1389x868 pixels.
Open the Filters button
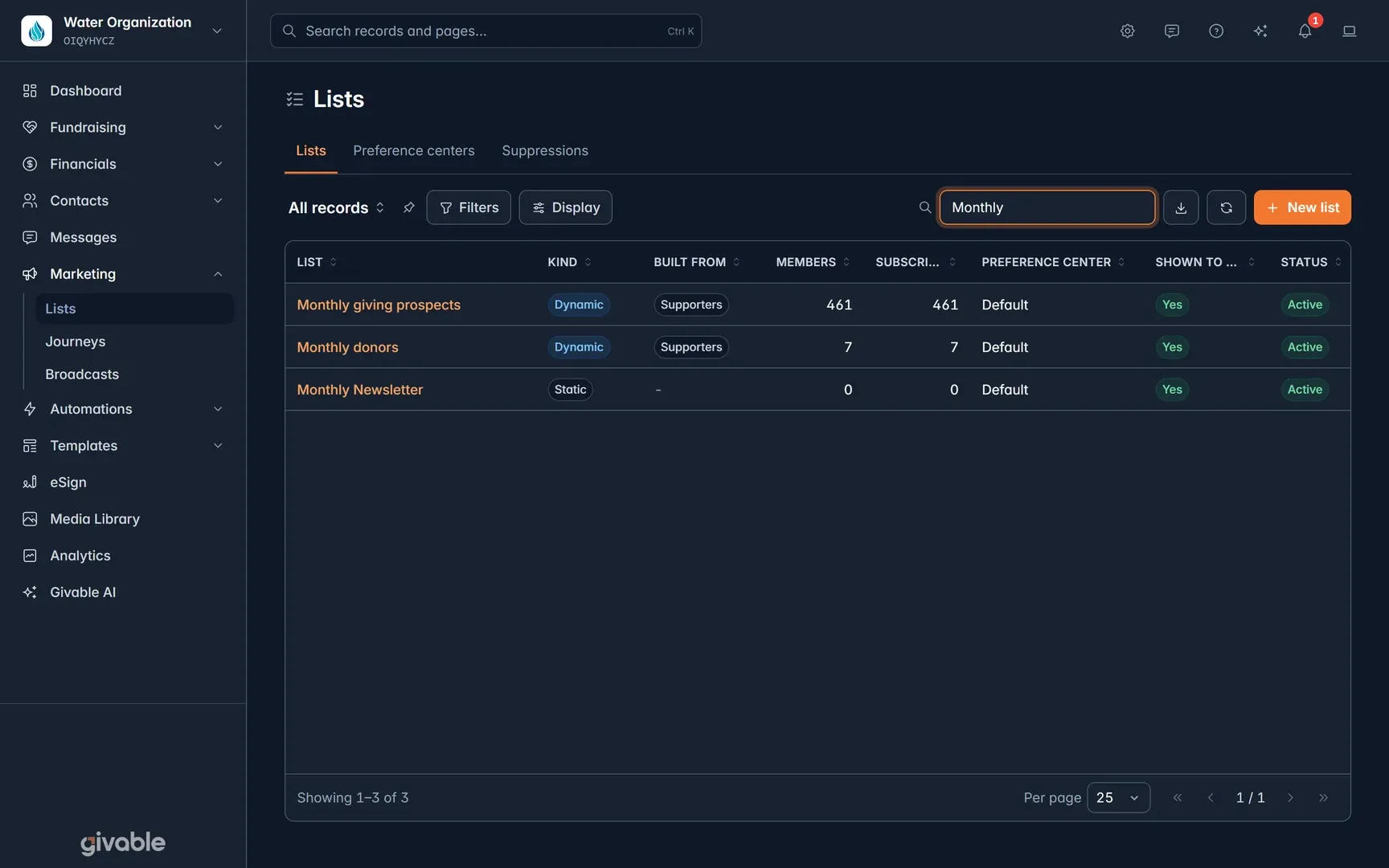click(x=469, y=207)
